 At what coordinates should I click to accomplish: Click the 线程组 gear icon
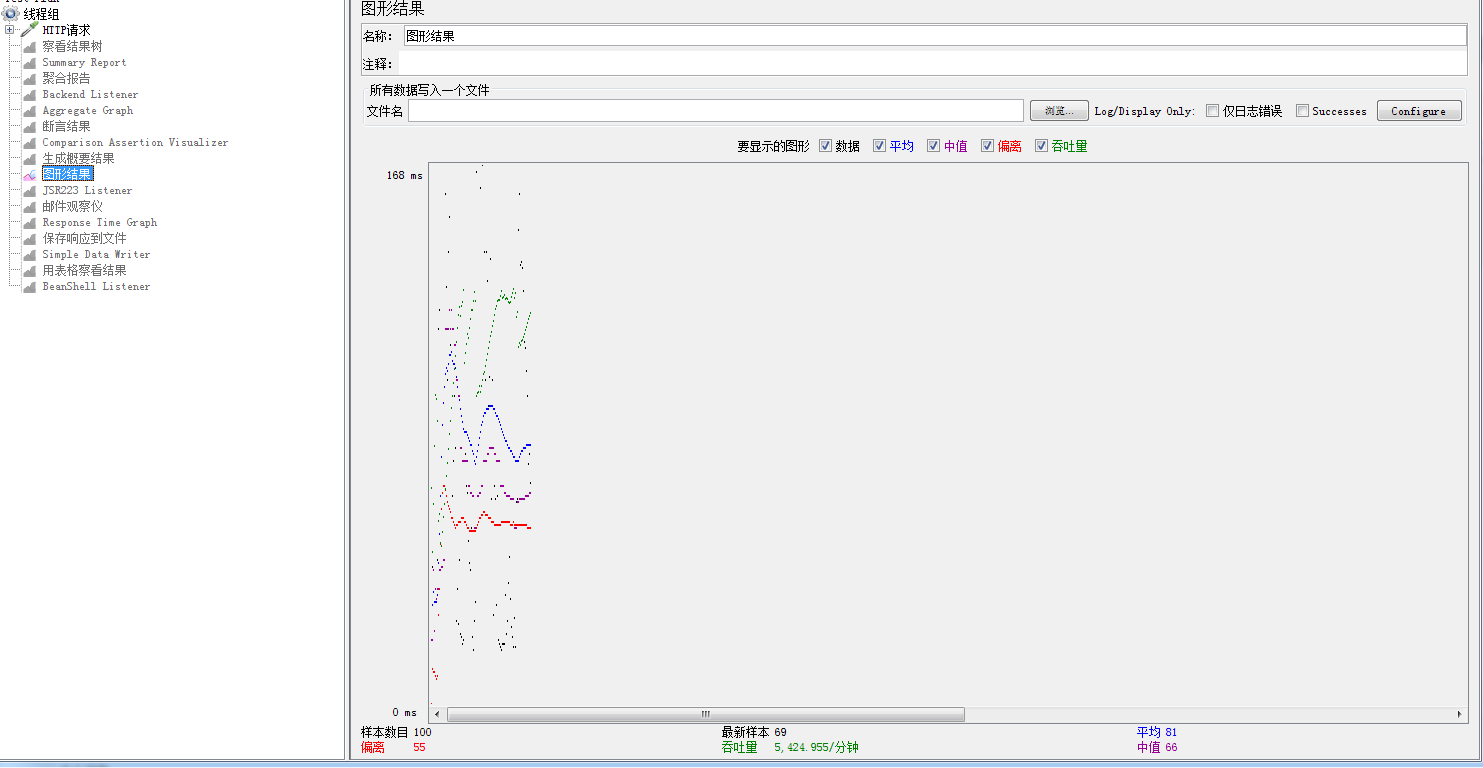click(11, 14)
